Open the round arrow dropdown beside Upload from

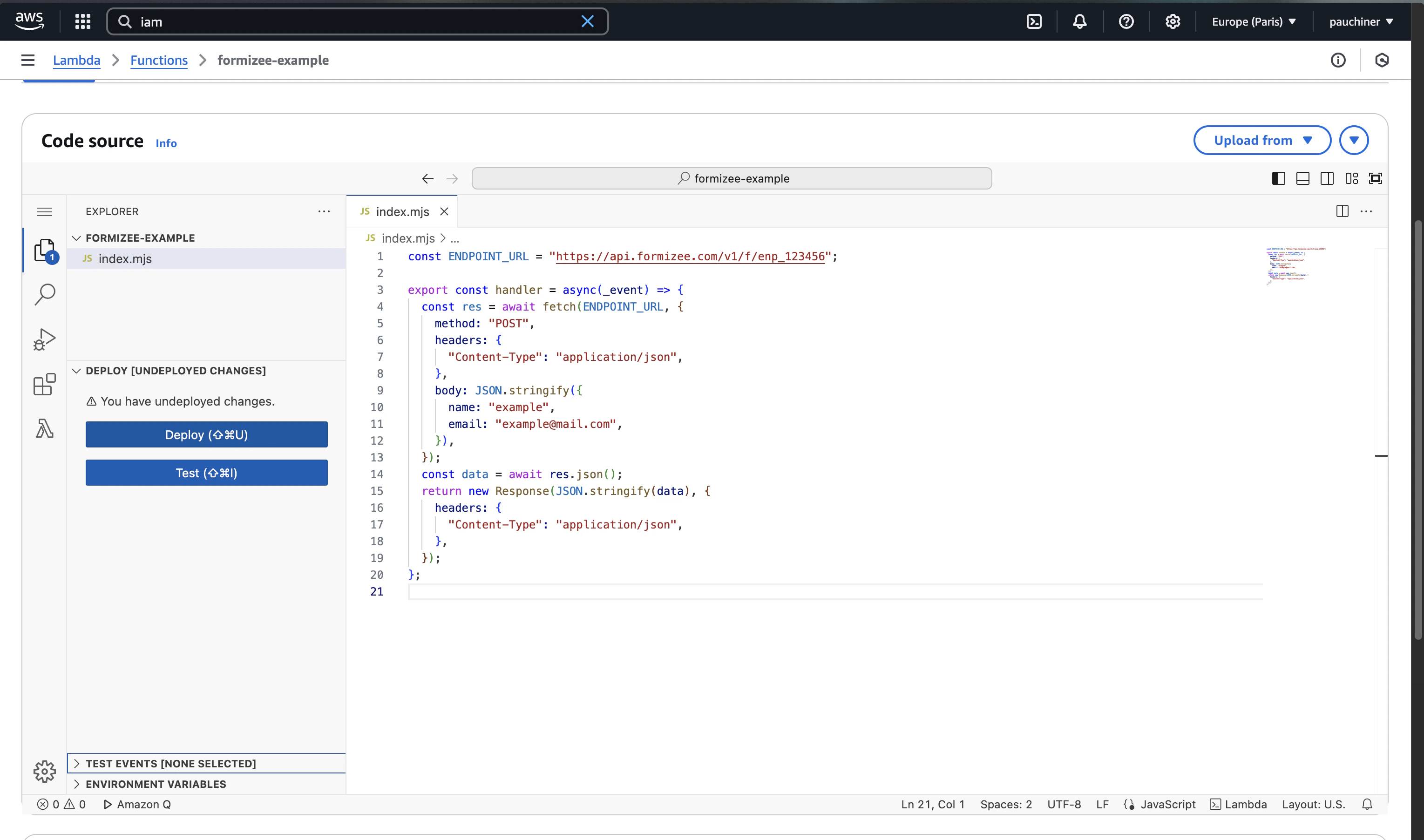(1354, 140)
